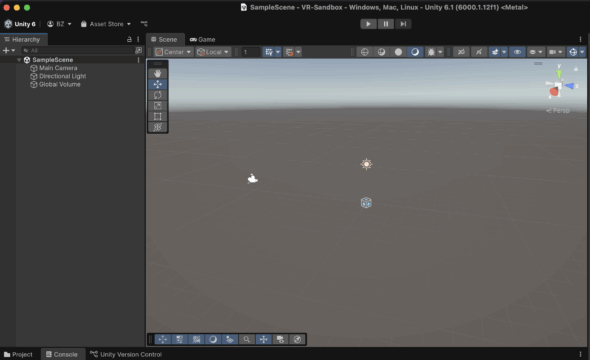Start Play mode
The height and width of the screenshot is (360, 590).
tap(368, 24)
